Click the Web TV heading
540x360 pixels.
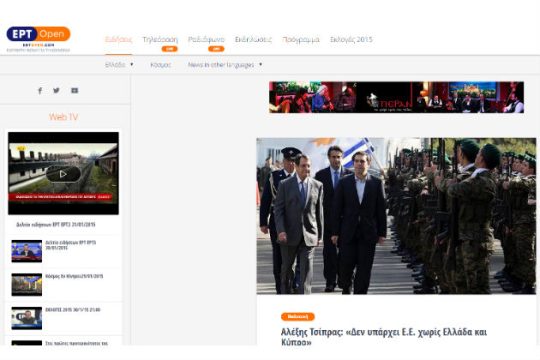click(63, 117)
